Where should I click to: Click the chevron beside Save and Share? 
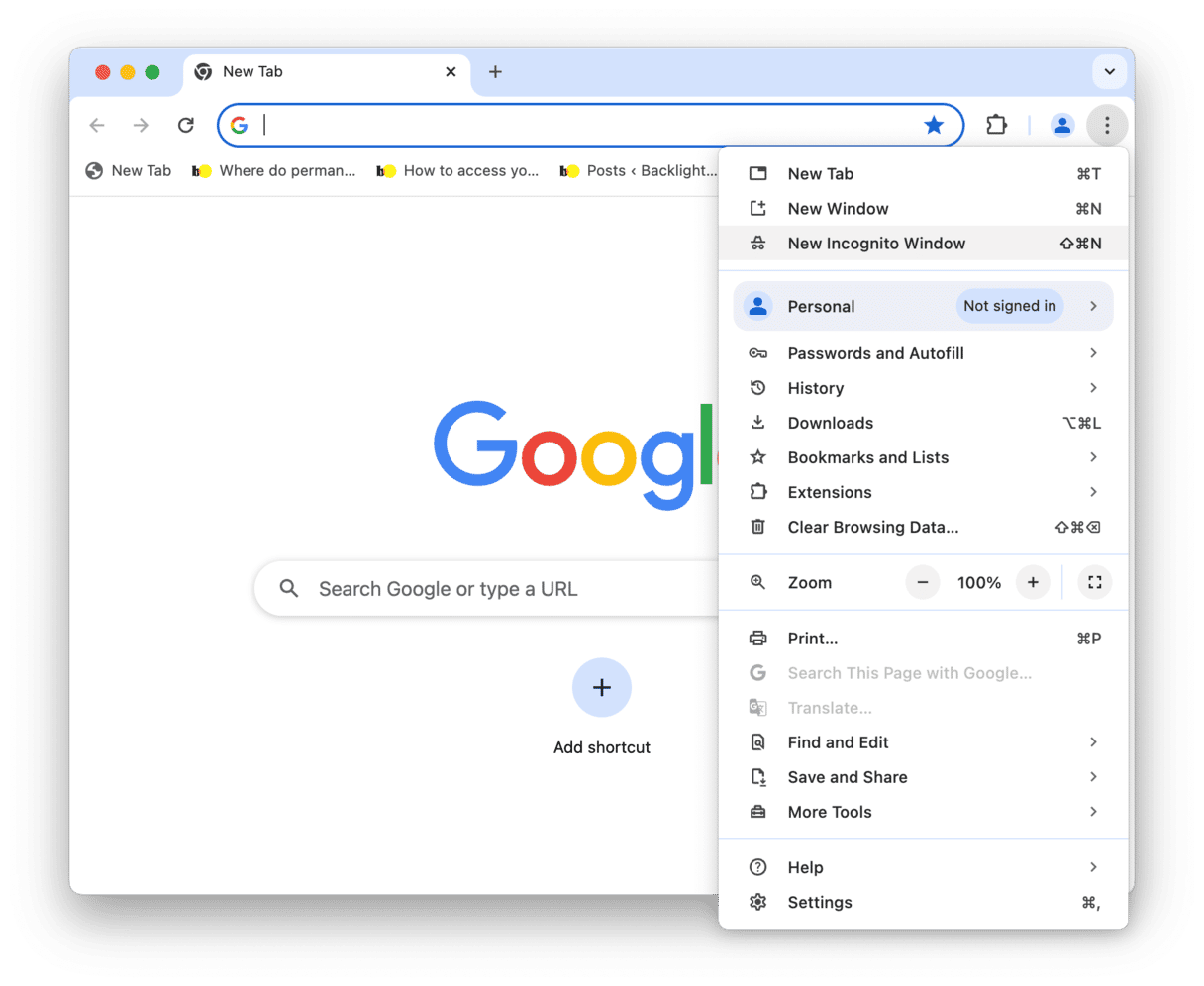point(1093,777)
